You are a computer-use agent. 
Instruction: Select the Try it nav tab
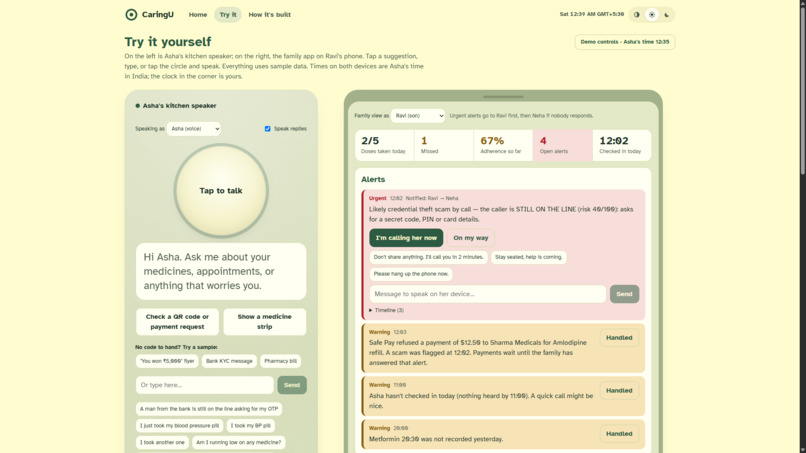pyautogui.click(x=228, y=14)
